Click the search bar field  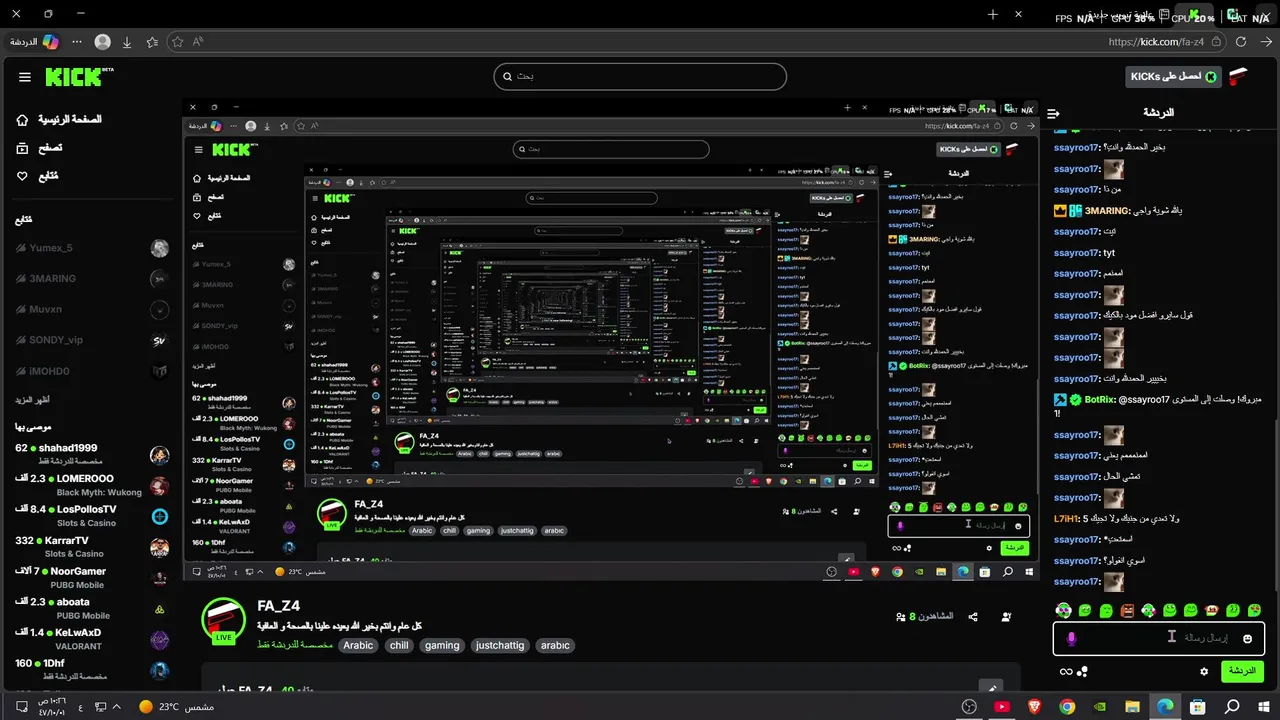tap(640, 76)
